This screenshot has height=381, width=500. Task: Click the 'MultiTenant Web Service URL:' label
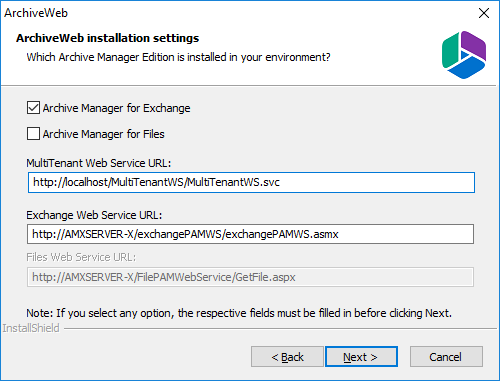(x=99, y=163)
